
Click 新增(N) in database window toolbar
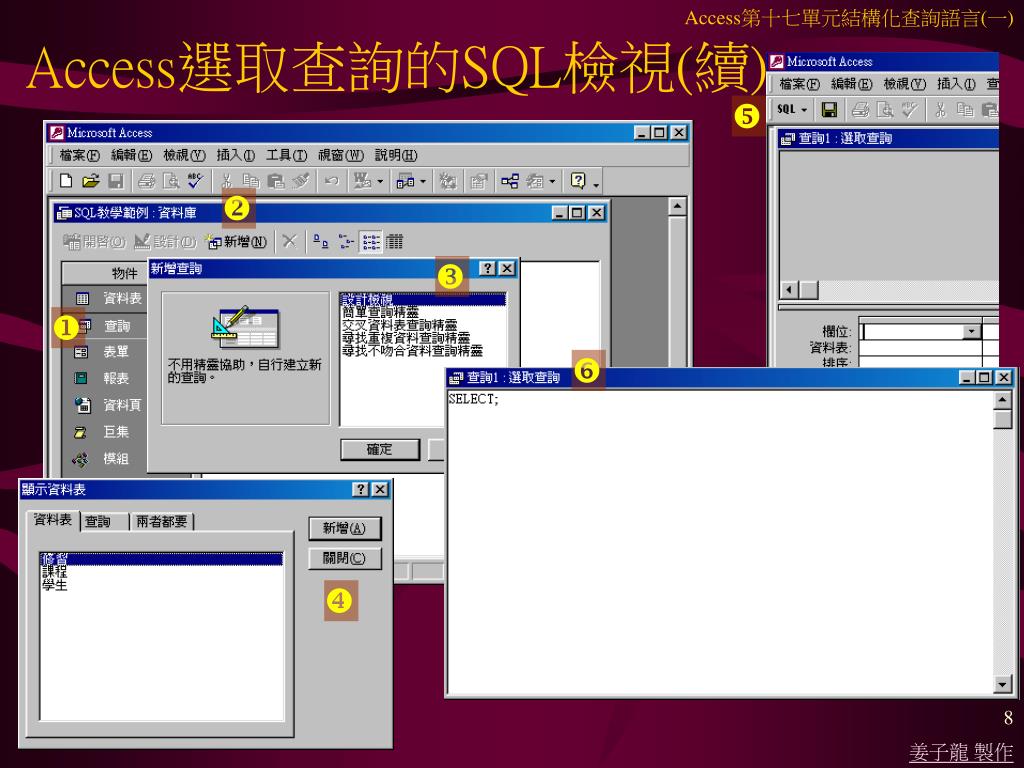point(237,242)
